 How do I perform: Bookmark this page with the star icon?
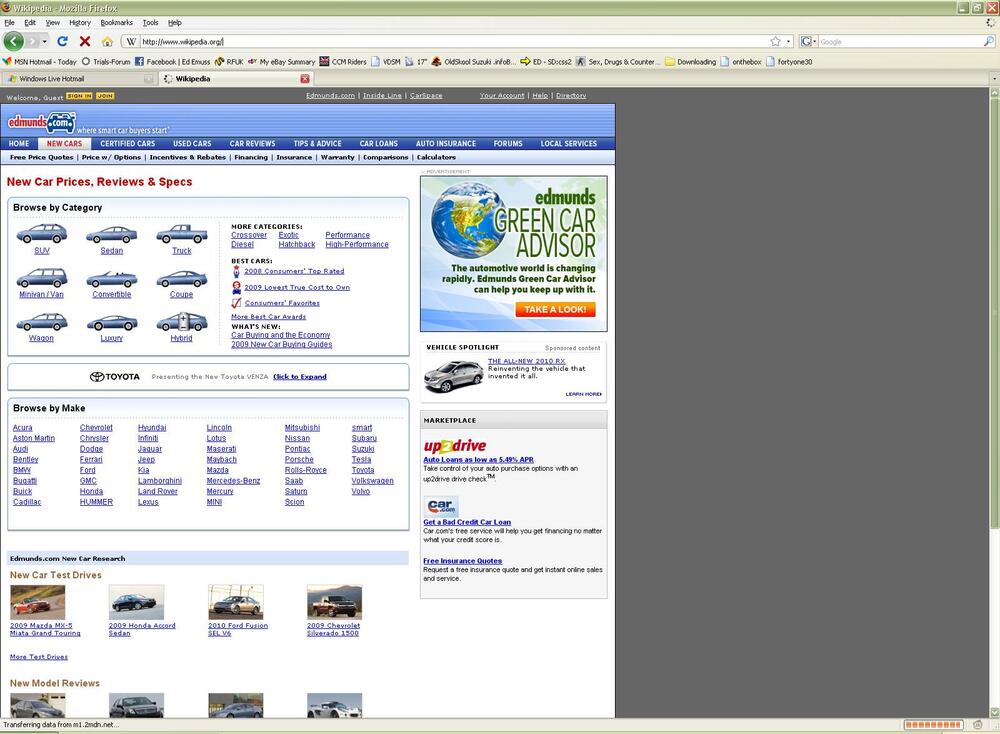coord(776,41)
